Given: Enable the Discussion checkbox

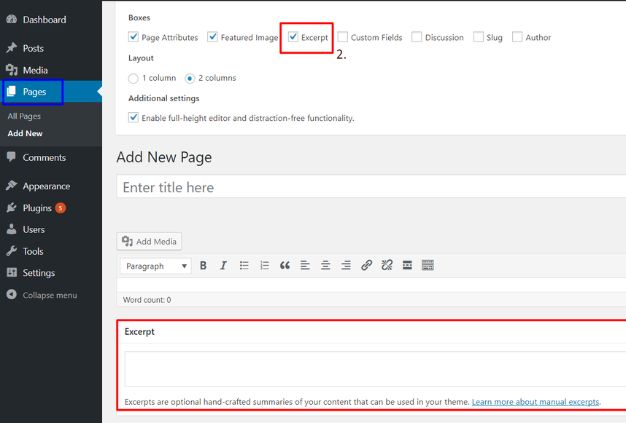Looking at the screenshot, I should (416, 37).
